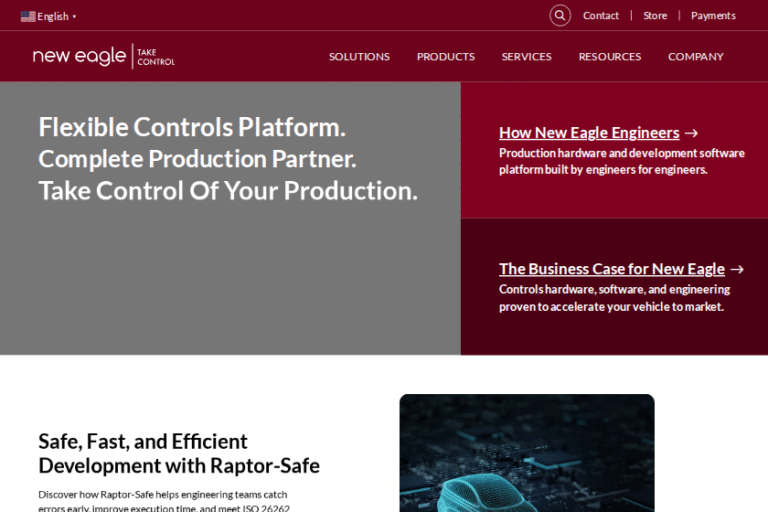This screenshot has width=768, height=512.
Task: Click arrow beside How New Eagle Engineers
Action: [691, 133]
